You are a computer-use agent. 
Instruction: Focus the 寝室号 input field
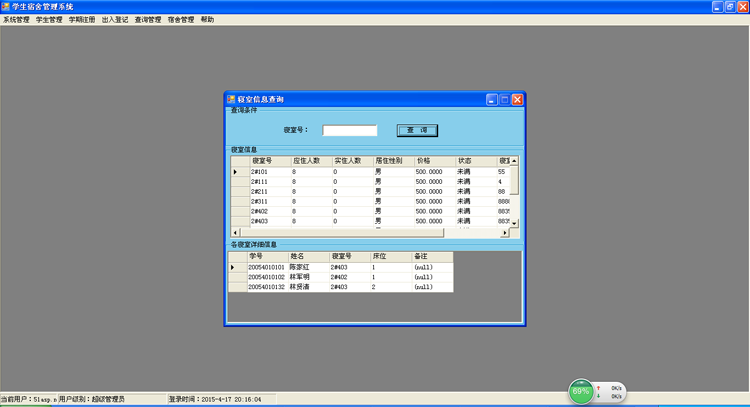pyautogui.click(x=349, y=130)
